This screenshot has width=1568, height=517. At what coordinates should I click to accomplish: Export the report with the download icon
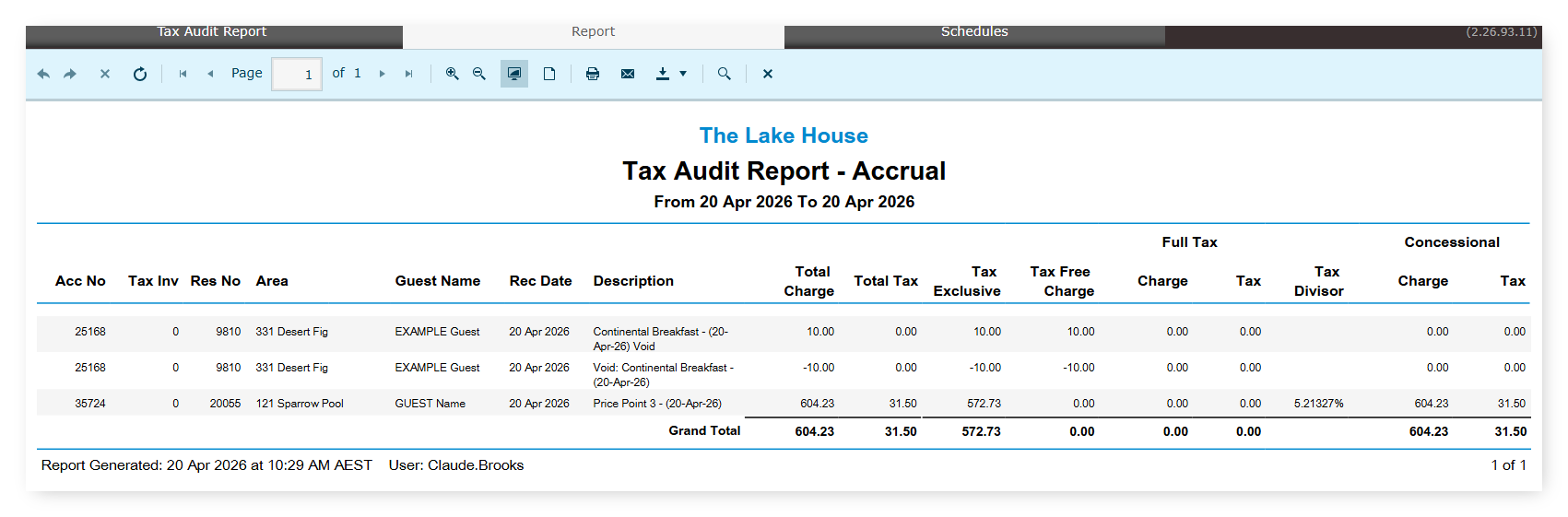click(x=662, y=74)
